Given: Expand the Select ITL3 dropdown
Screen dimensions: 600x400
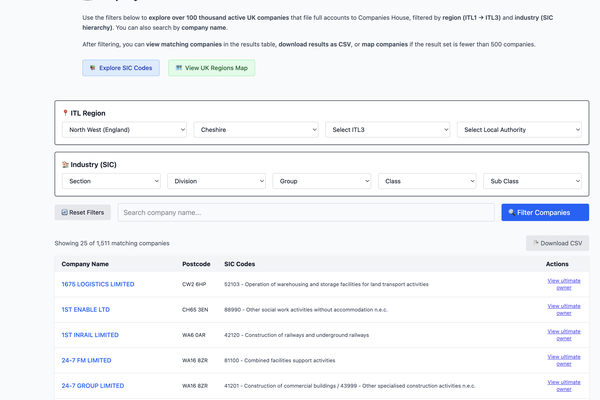Looking at the screenshot, I should [387, 129].
